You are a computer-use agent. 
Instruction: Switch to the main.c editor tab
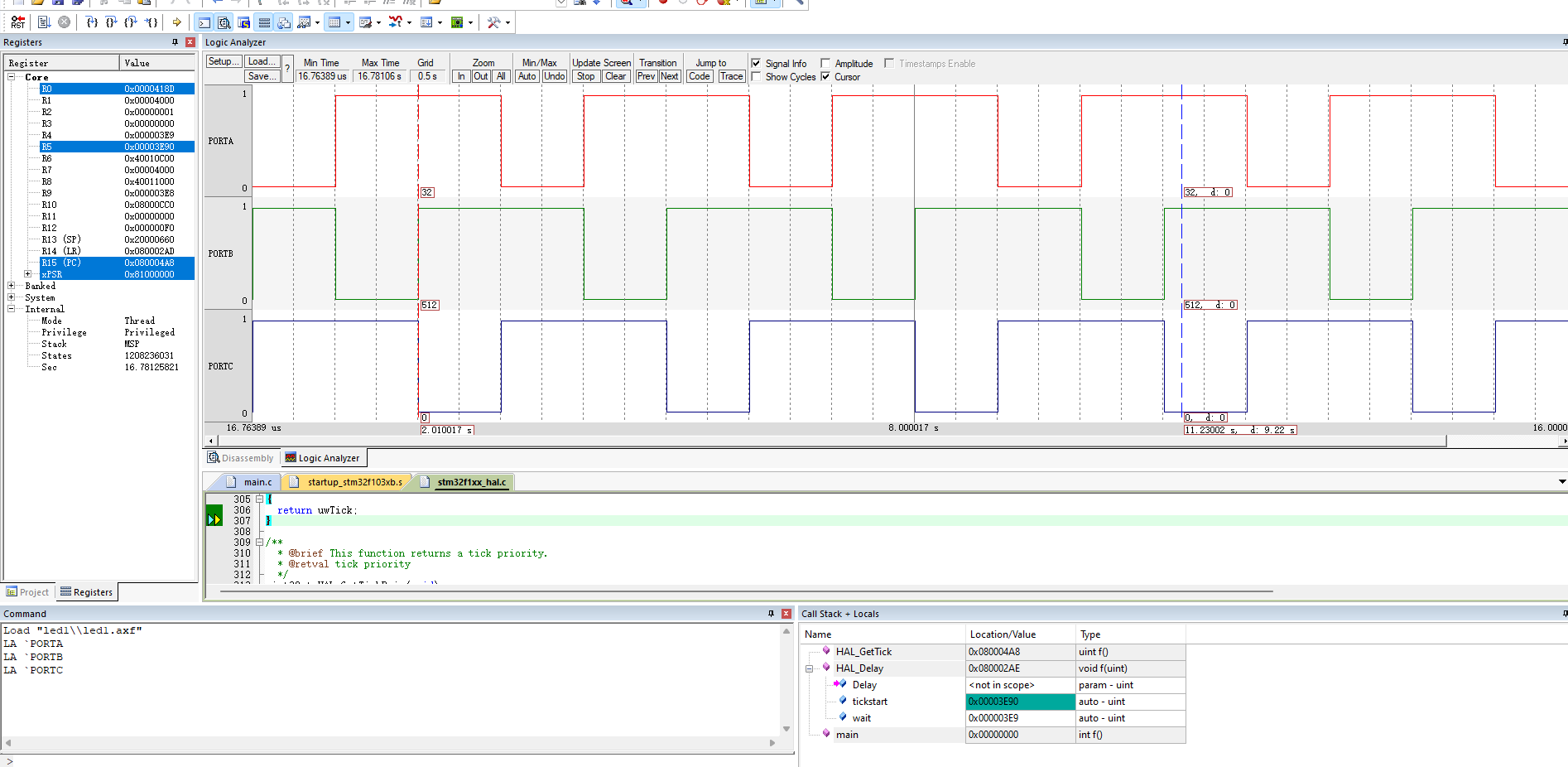click(257, 482)
